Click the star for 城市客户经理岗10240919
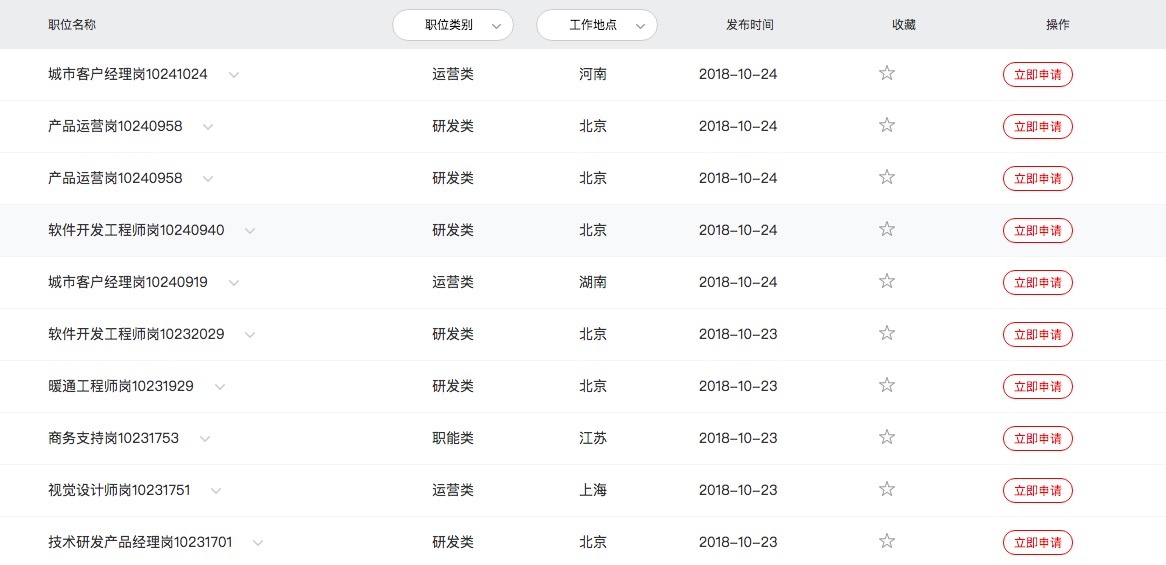The width and height of the screenshot is (1166, 565). click(x=886, y=281)
